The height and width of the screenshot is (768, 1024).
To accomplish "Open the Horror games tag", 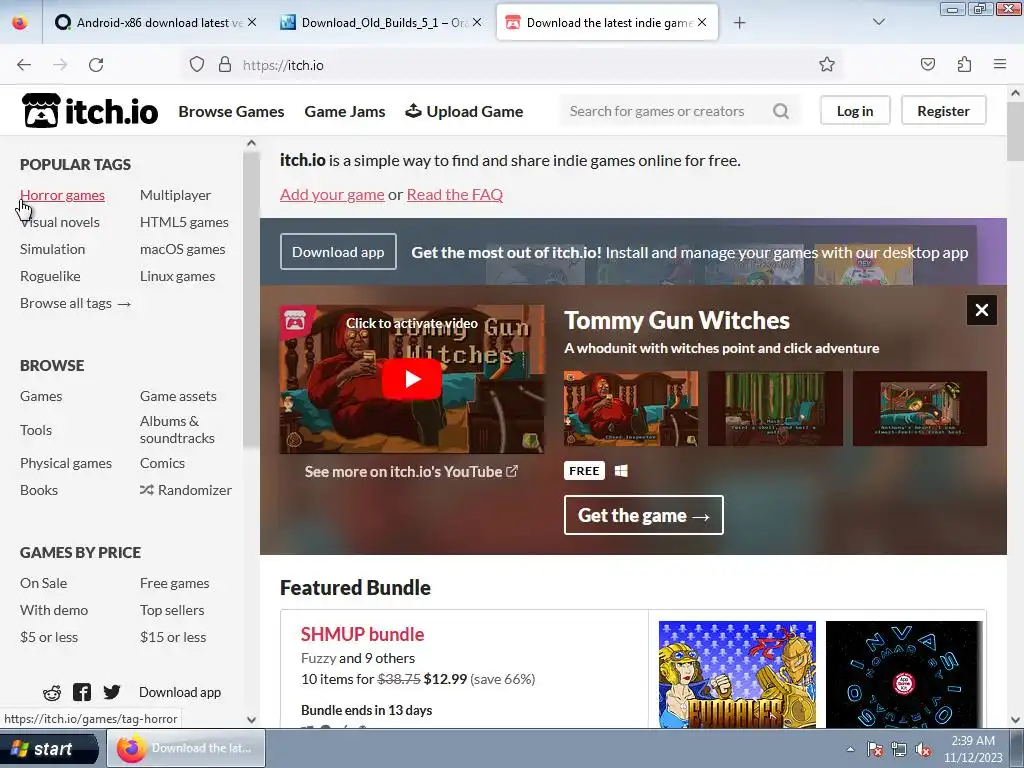I will 62,195.
